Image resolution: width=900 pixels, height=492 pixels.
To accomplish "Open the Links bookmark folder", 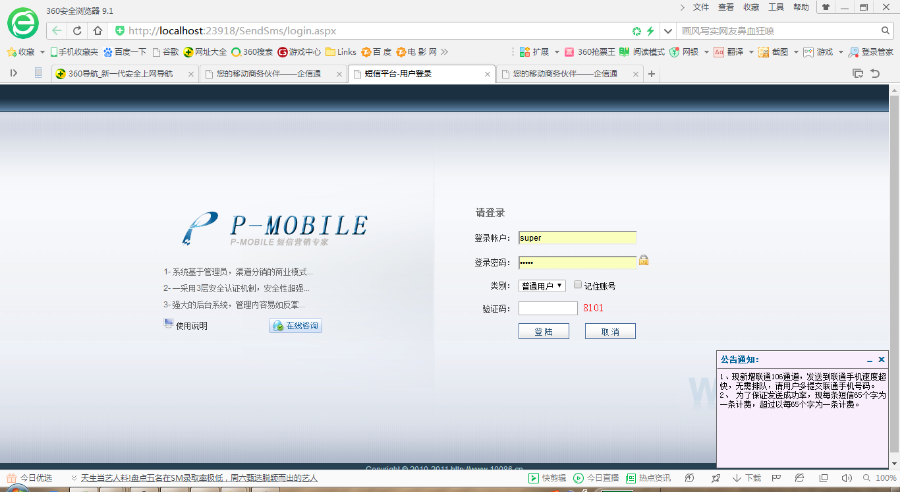I will (340, 52).
